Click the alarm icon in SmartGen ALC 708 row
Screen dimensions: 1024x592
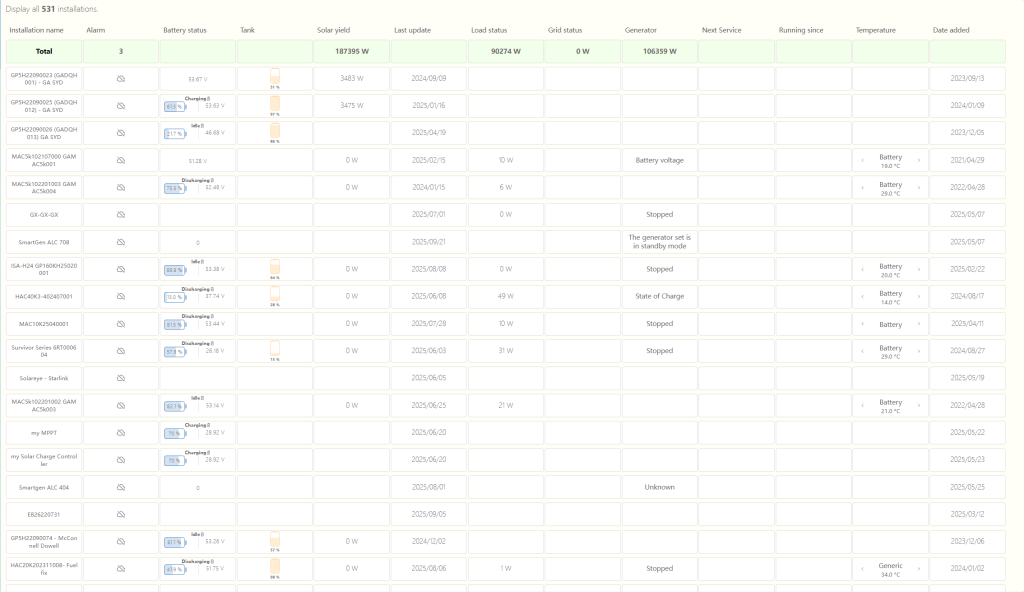pos(121,242)
